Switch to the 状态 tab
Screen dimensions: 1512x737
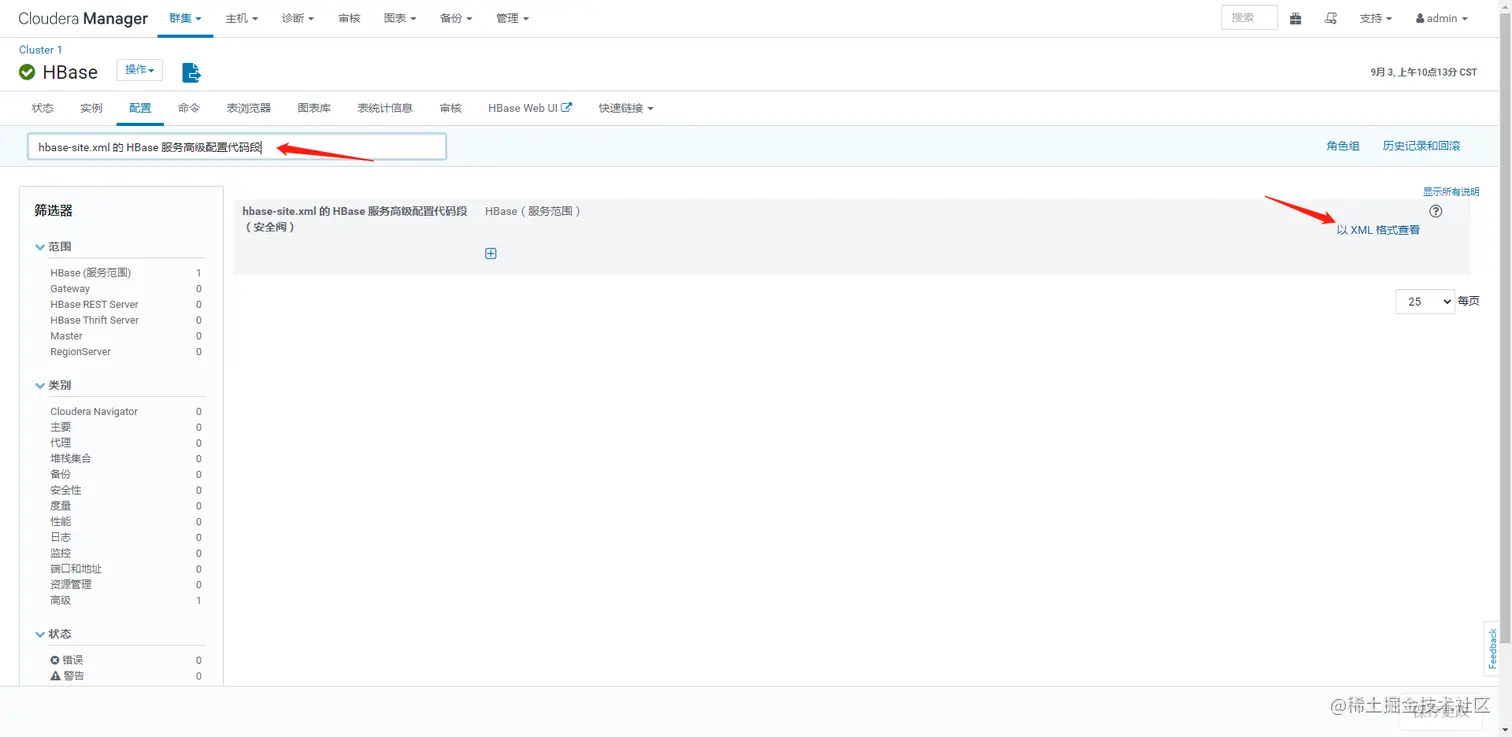click(43, 108)
